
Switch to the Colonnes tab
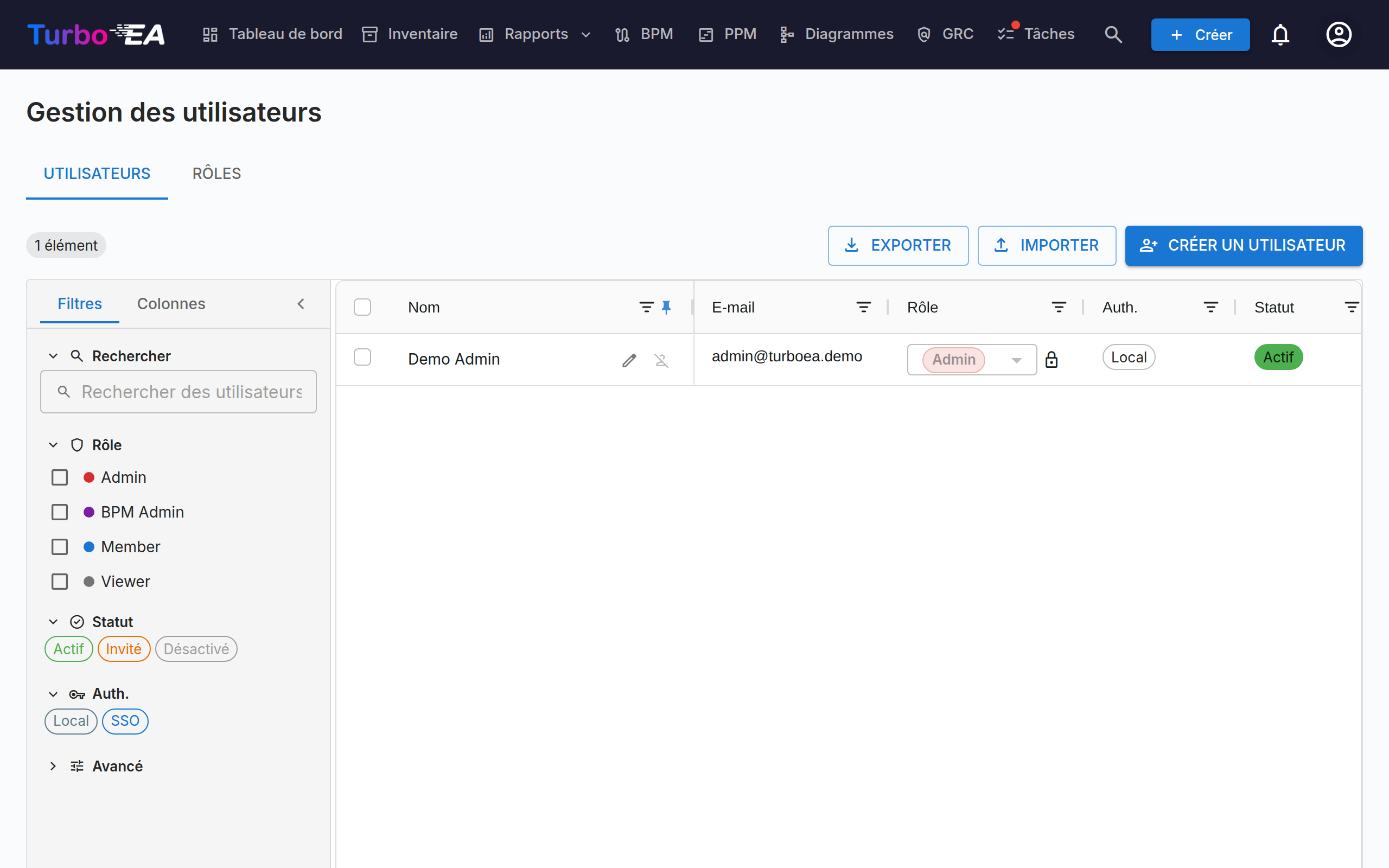tap(171, 304)
